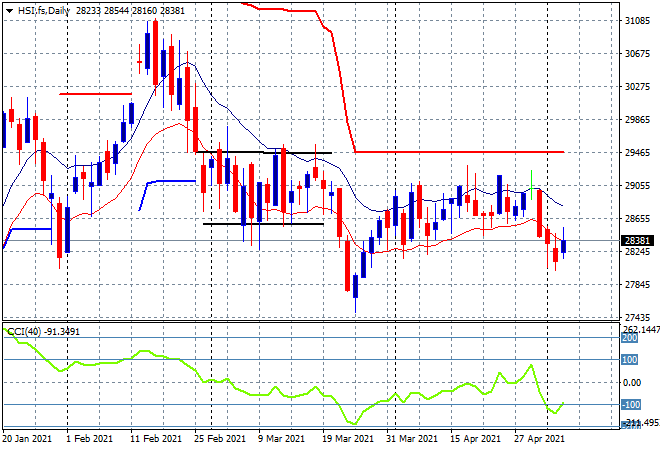Click the 29055 price axis label
Image resolution: width=660 pixels, height=450 pixels.
coord(637,186)
